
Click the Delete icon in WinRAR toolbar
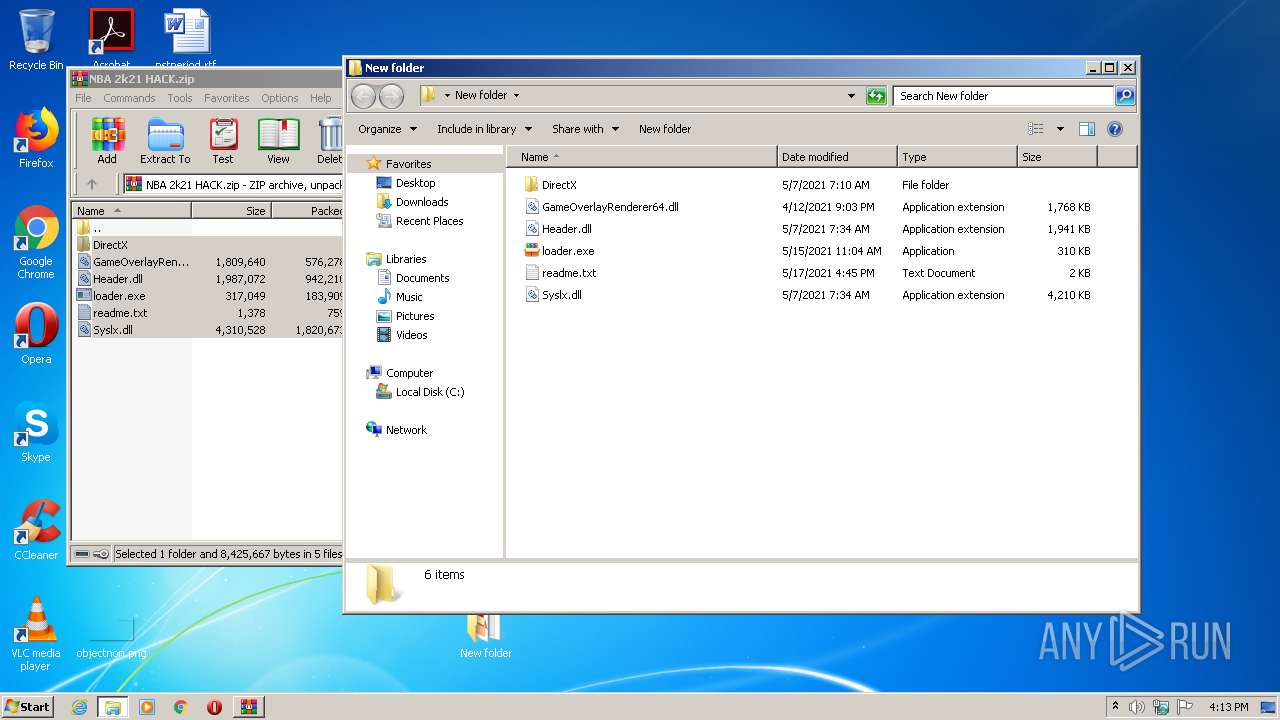click(x=330, y=140)
